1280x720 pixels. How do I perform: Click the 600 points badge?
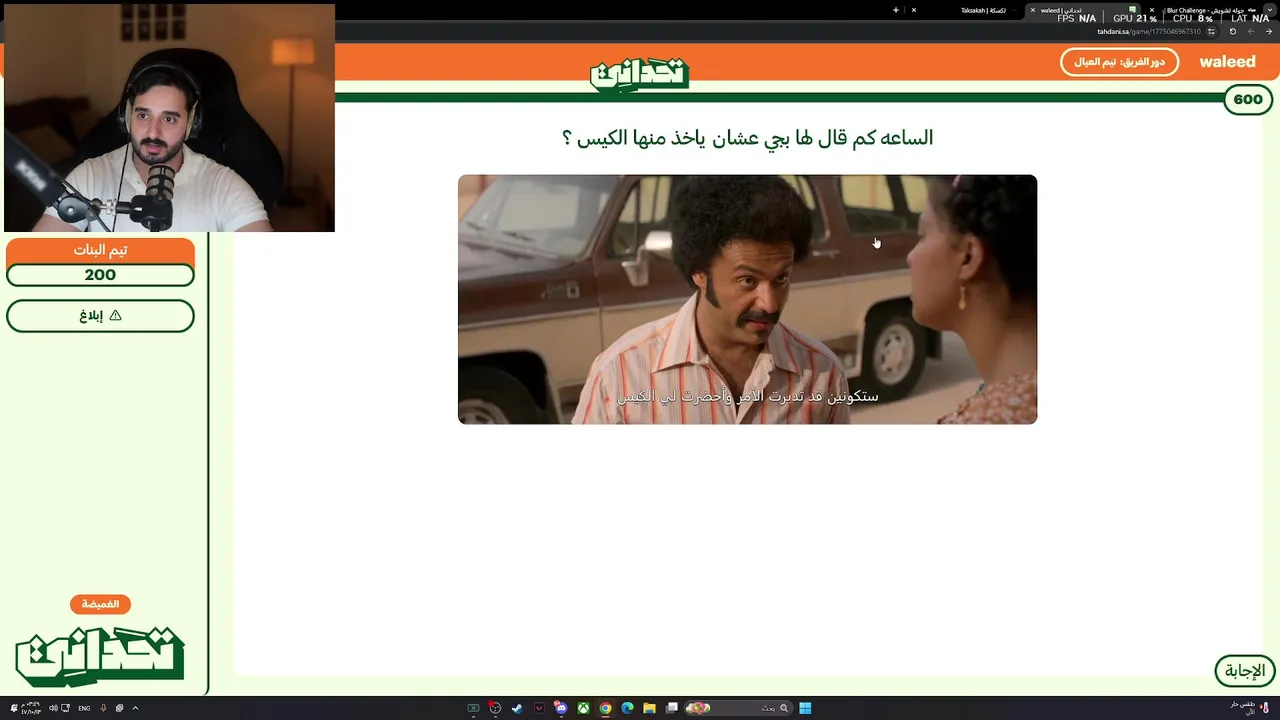[x=1248, y=100]
